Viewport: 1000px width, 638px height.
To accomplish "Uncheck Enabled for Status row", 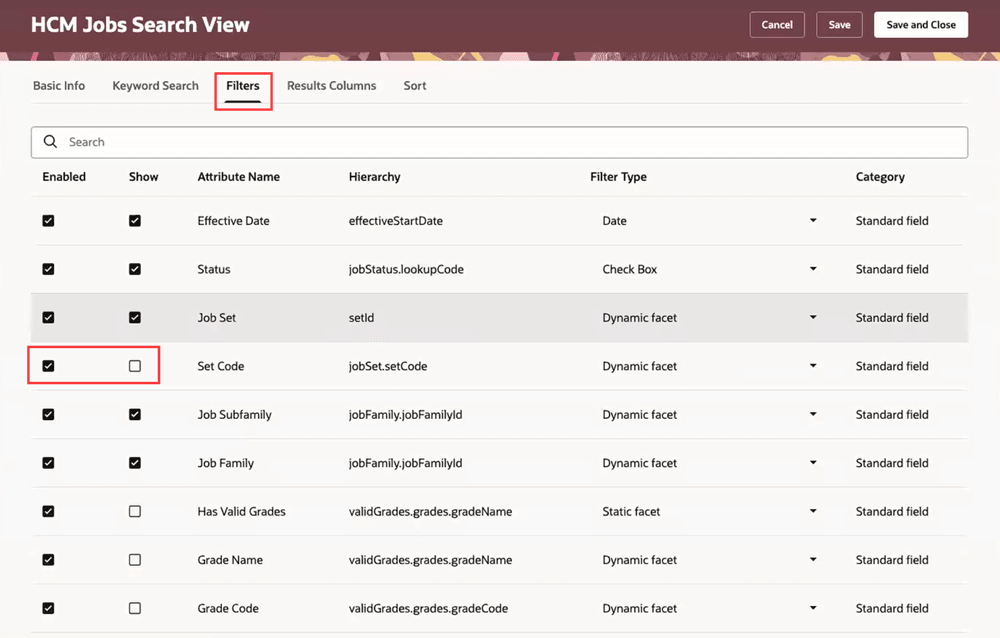I will (48, 269).
